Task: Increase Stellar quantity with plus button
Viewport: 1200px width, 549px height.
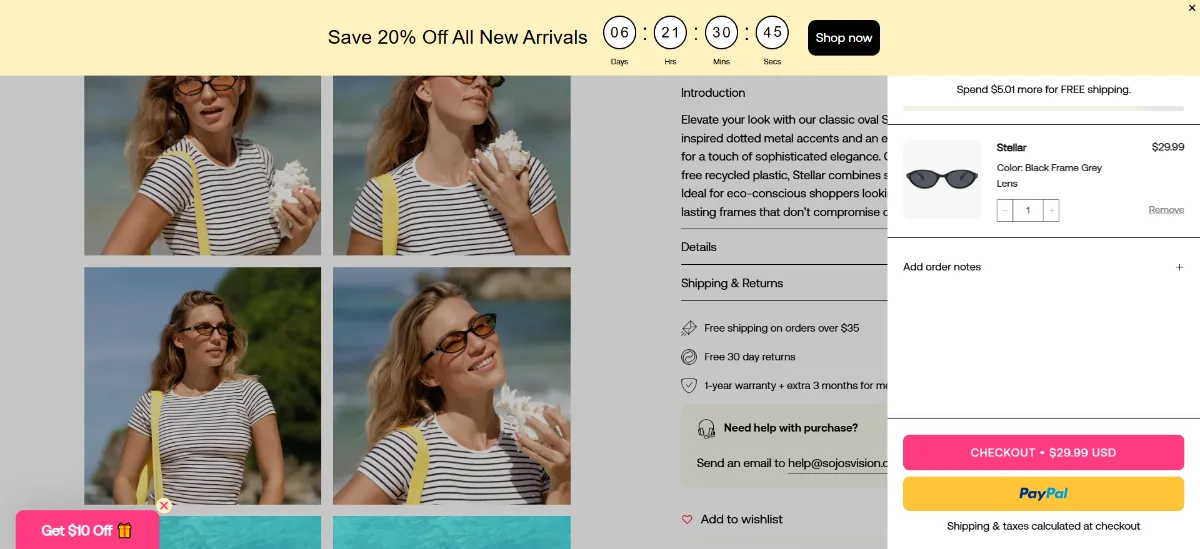Action: pyautogui.click(x=1051, y=210)
